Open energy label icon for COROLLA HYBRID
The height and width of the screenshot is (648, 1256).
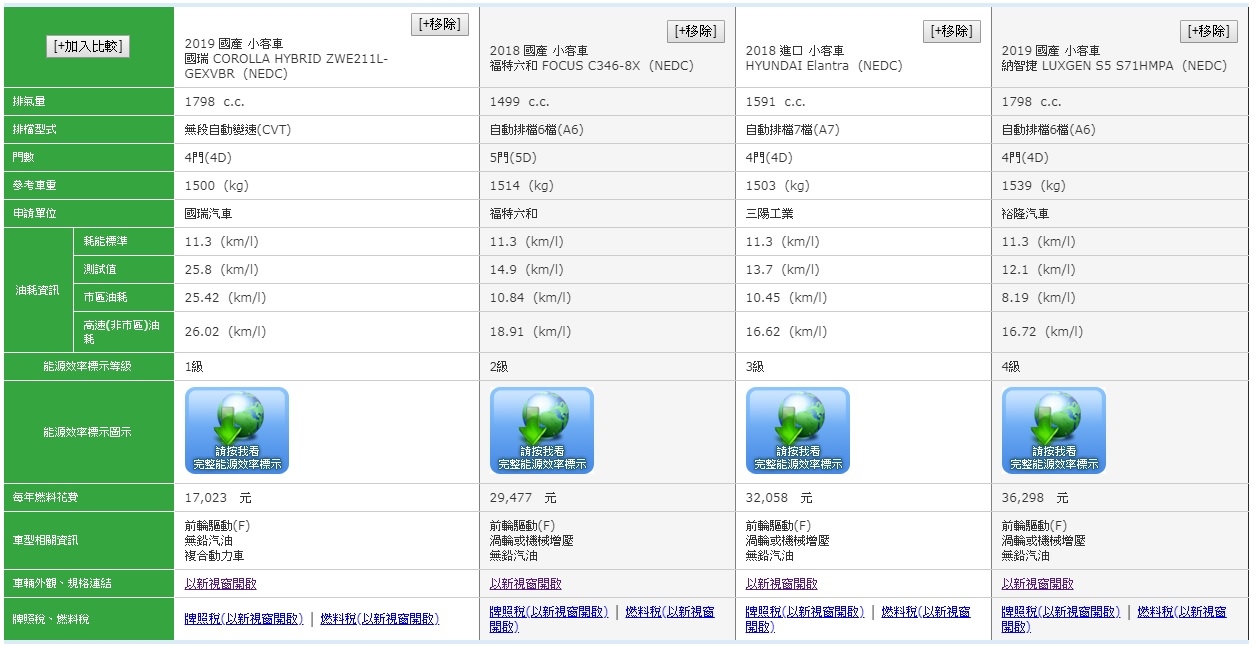tap(237, 430)
